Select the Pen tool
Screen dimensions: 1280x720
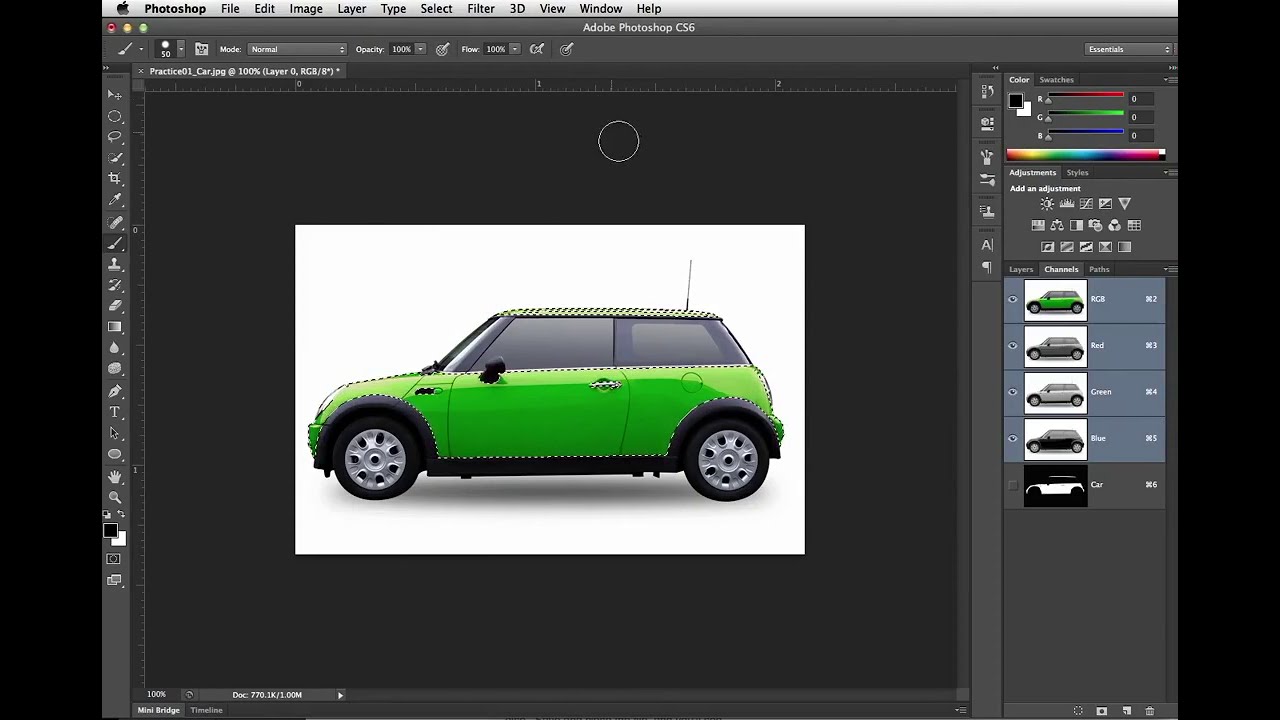tap(114, 391)
